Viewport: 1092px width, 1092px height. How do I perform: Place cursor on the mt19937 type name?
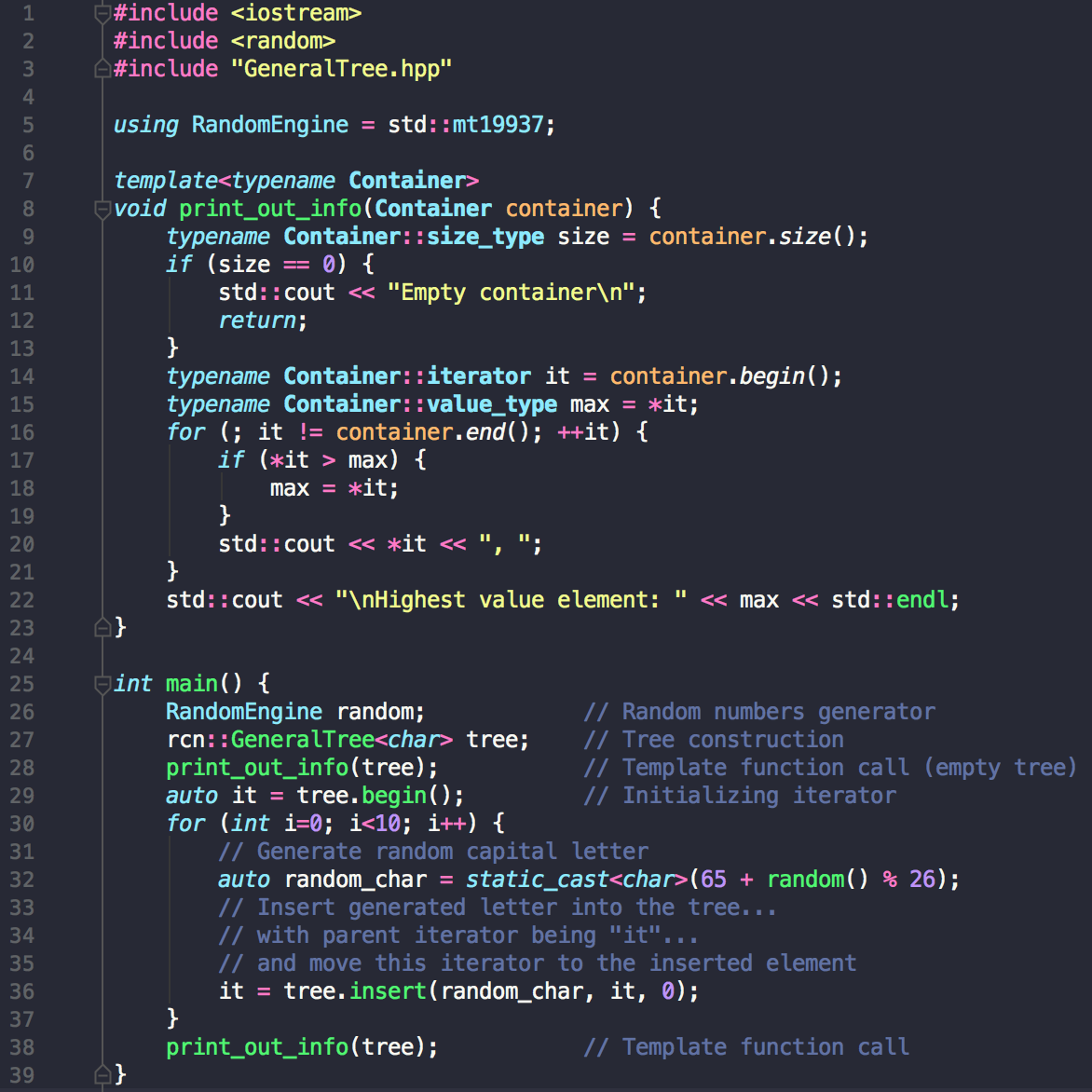pos(498,126)
